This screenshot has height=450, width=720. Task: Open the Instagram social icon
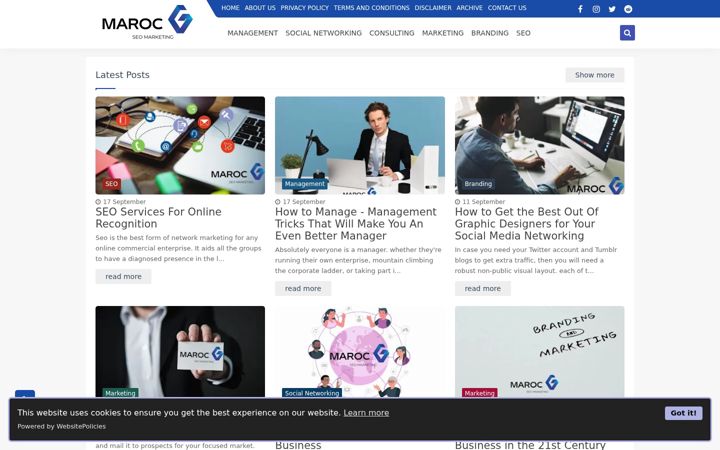pyautogui.click(x=596, y=9)
